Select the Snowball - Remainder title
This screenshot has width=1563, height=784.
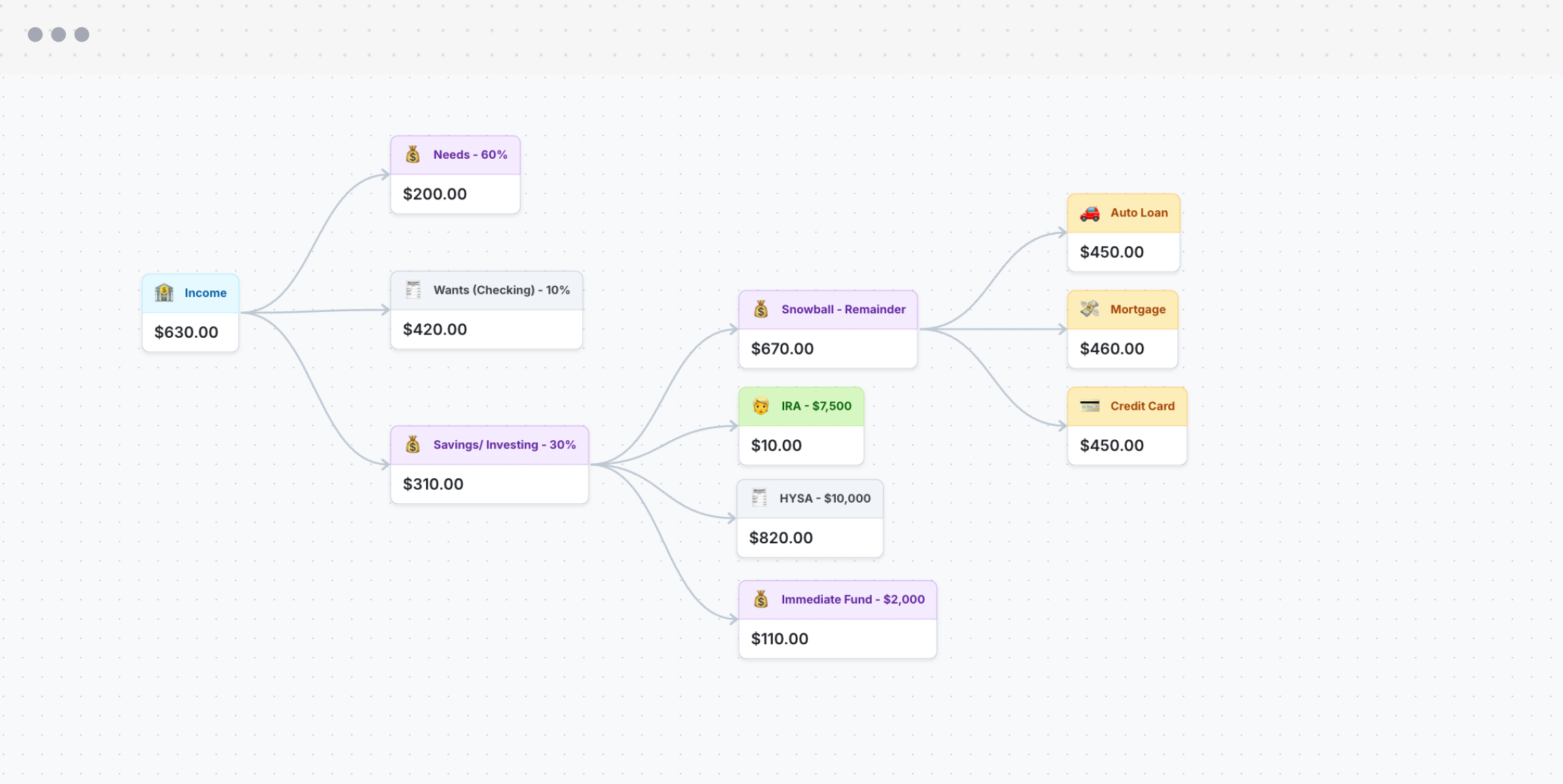click(843, 309)
